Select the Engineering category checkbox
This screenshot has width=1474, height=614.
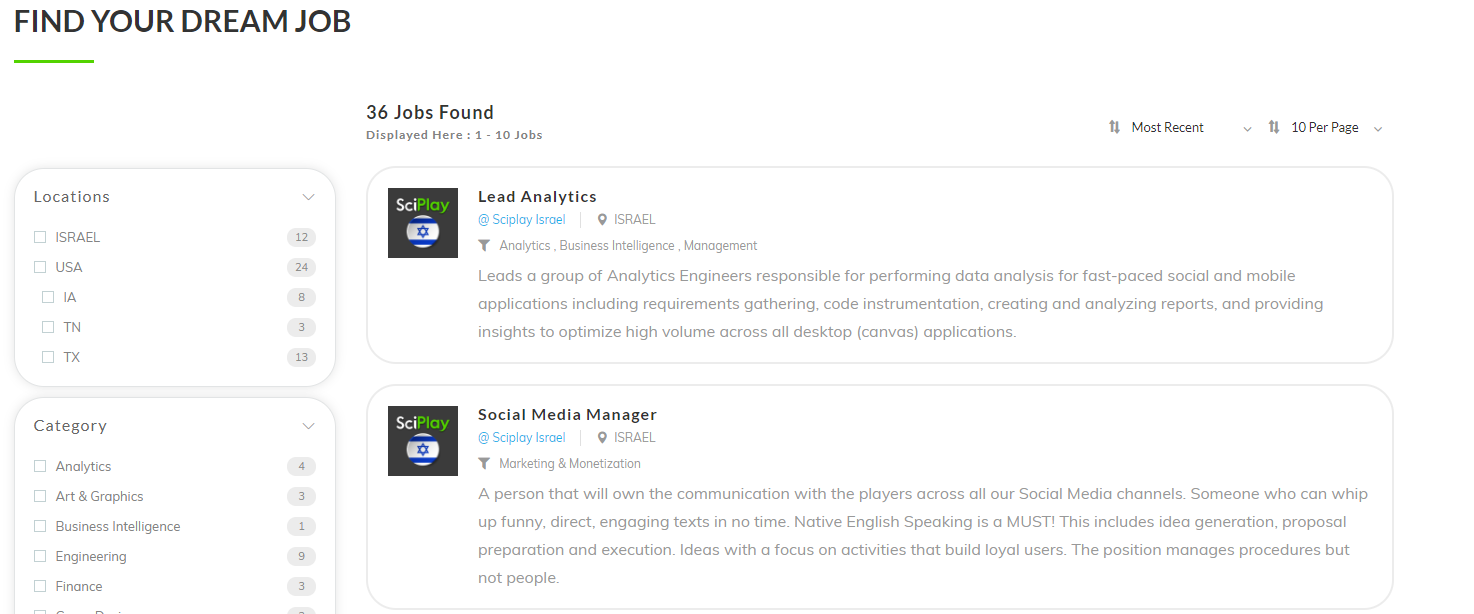[40, 556]
